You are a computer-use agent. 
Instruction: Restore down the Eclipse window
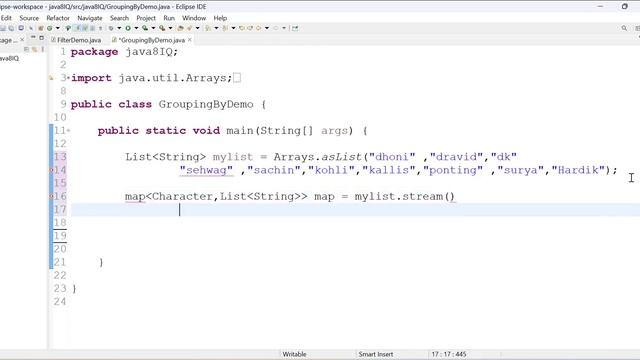624,7
